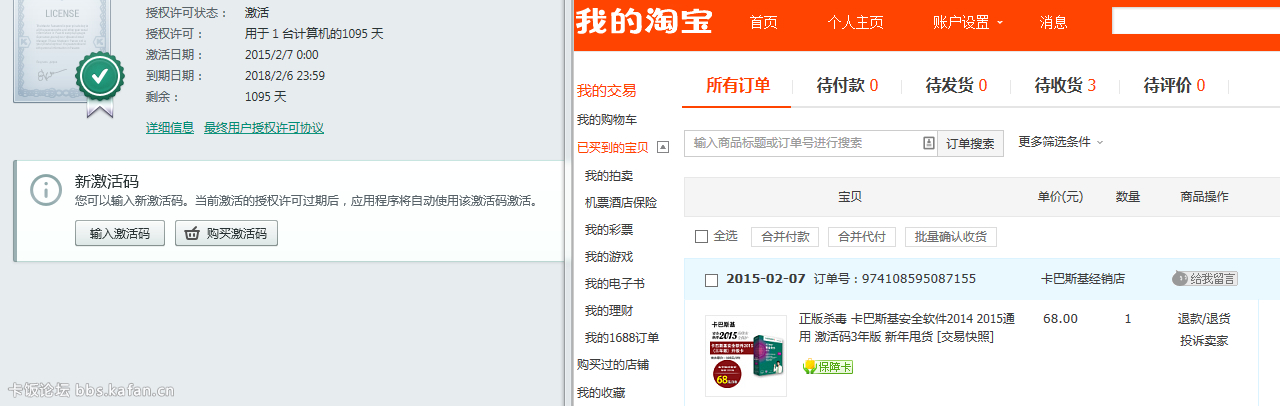
Task: Open 我的收藏 in sidebar
Action: (601, 392)
